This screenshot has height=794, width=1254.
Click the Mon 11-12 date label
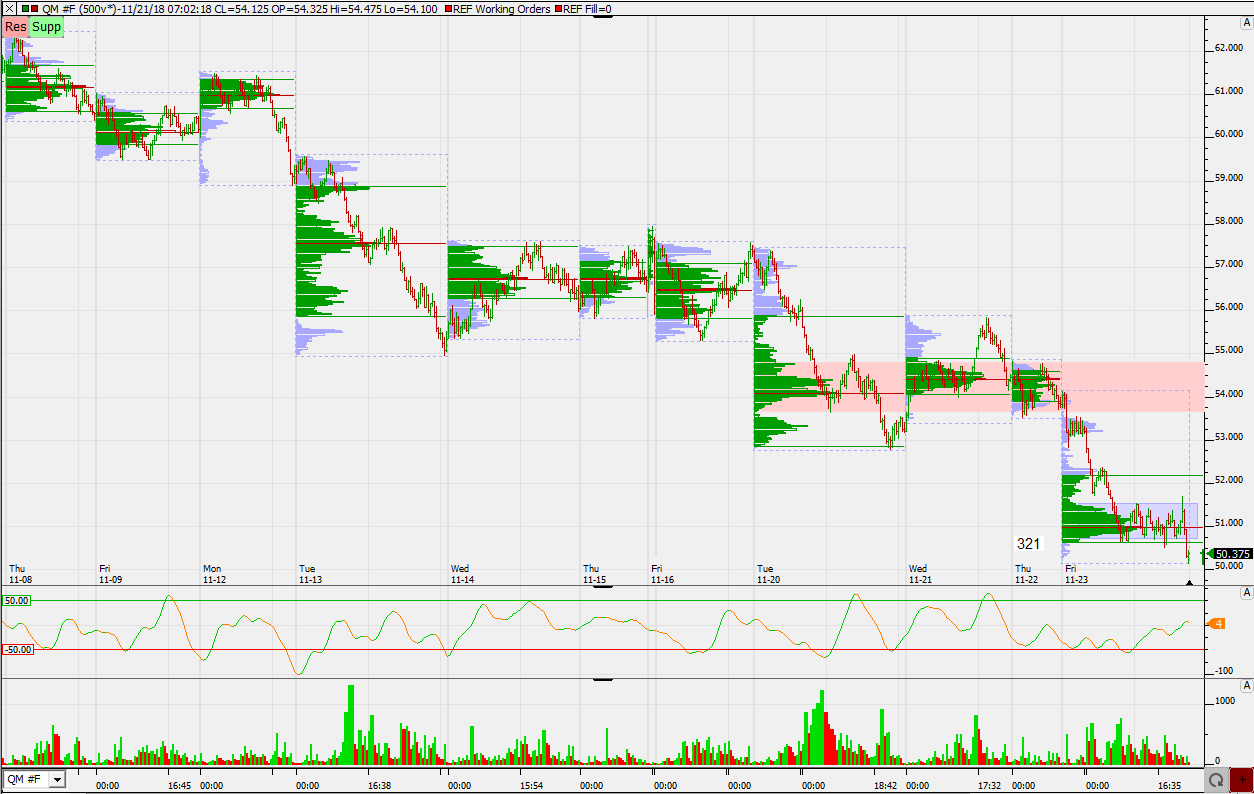coord(214,573)
